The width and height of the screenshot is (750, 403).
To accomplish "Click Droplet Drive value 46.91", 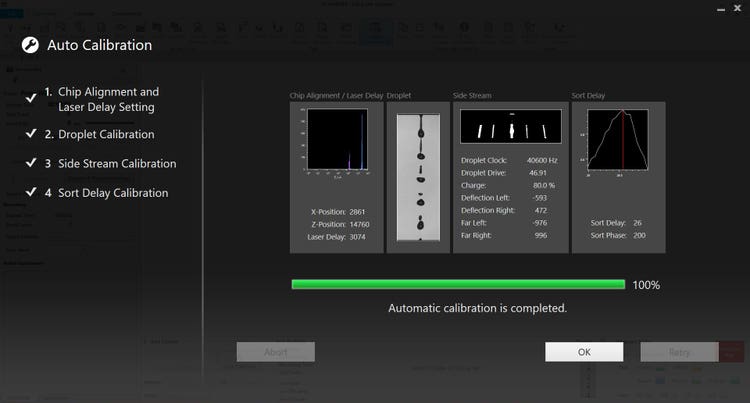I will tap(538, 173).
